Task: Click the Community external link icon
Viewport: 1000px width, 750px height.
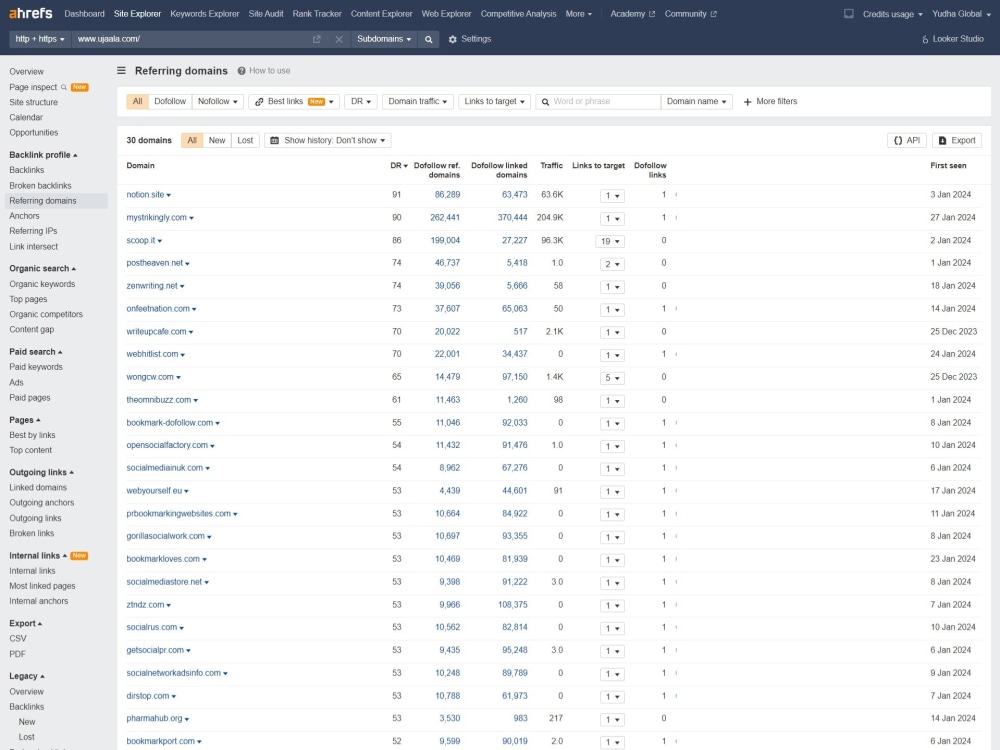Action: (713, 14)
